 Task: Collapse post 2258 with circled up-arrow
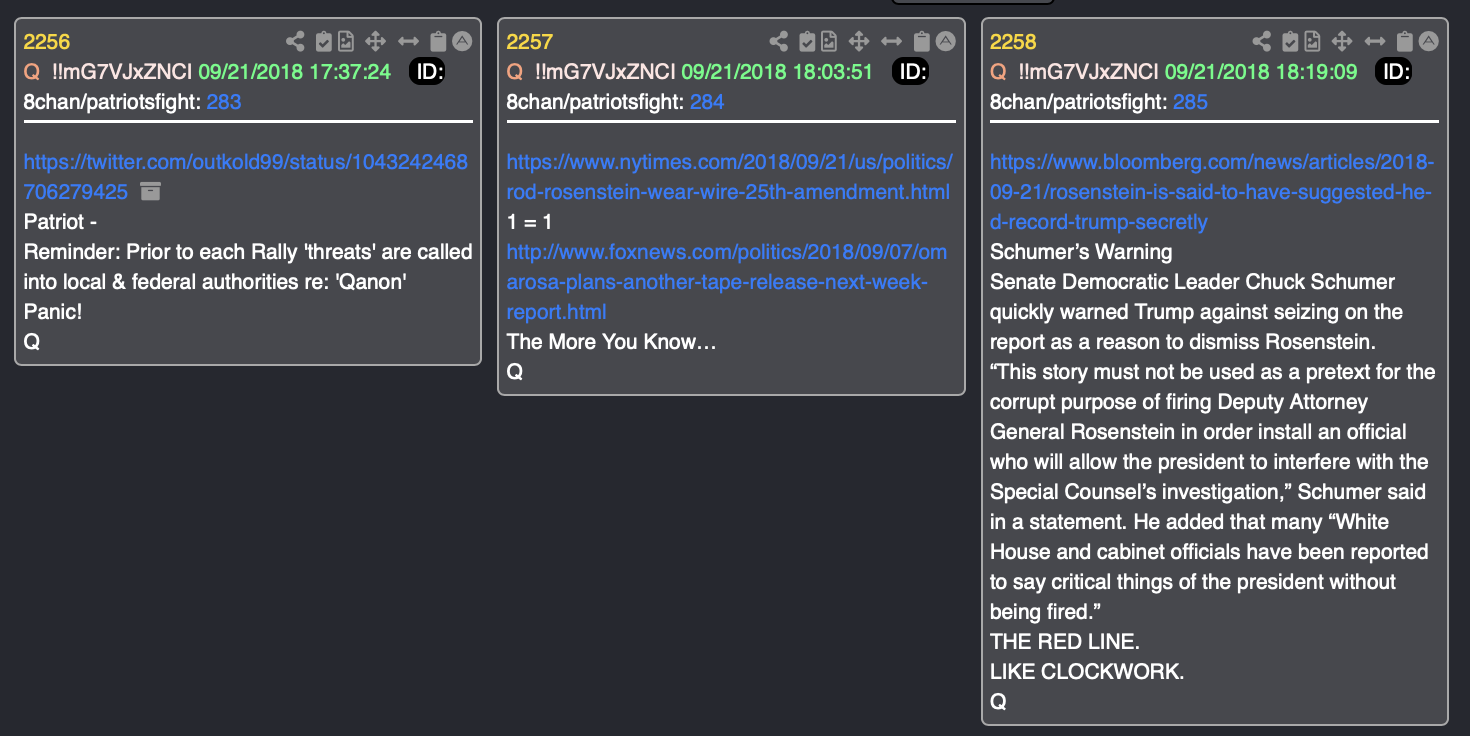coord(1428,41)
